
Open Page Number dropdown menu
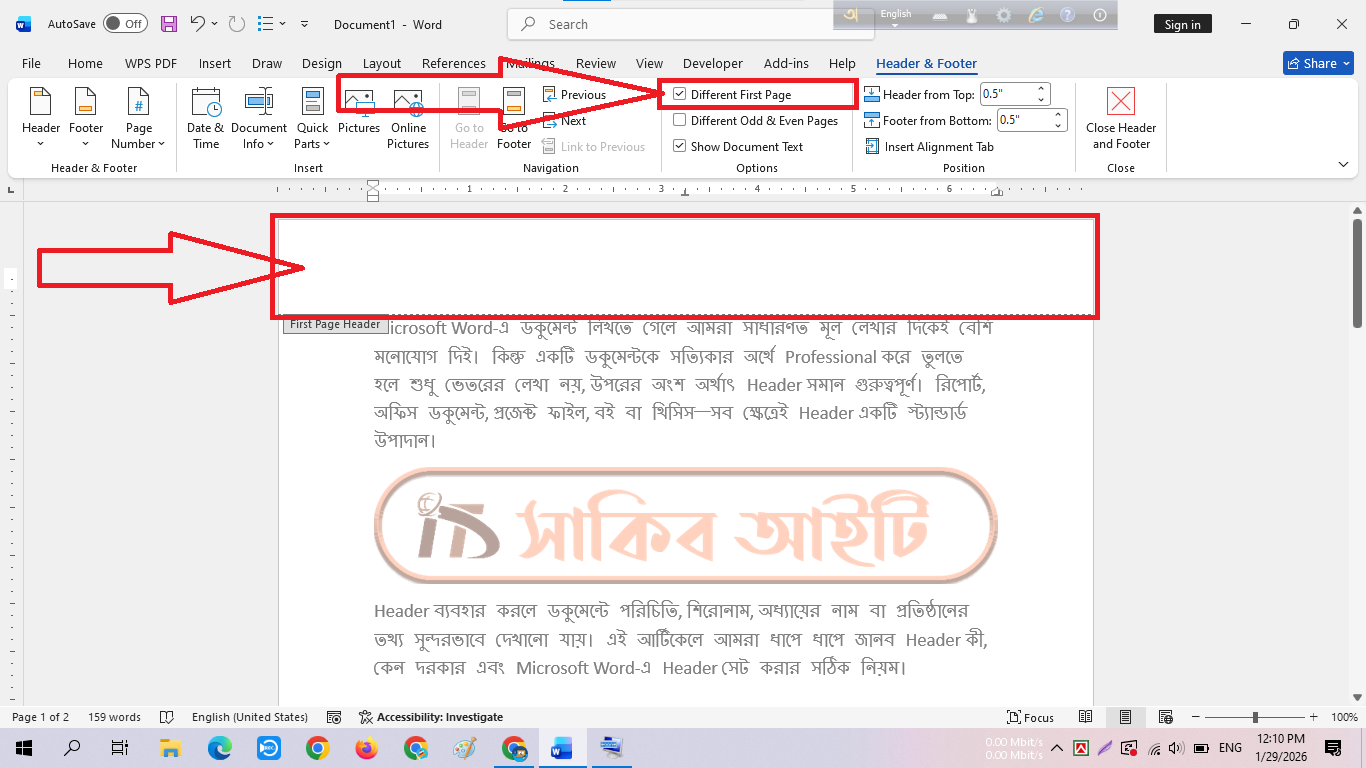[x=139, y=118]
